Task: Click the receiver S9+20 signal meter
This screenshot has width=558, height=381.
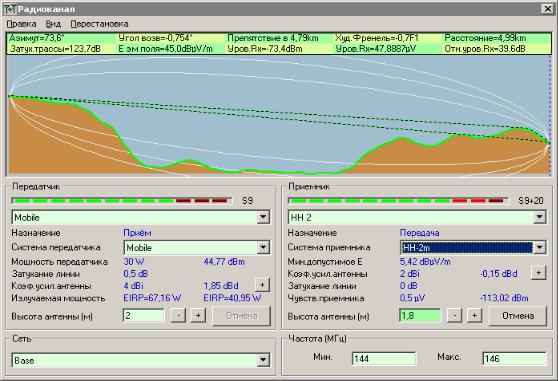Action: click(398, 201)
